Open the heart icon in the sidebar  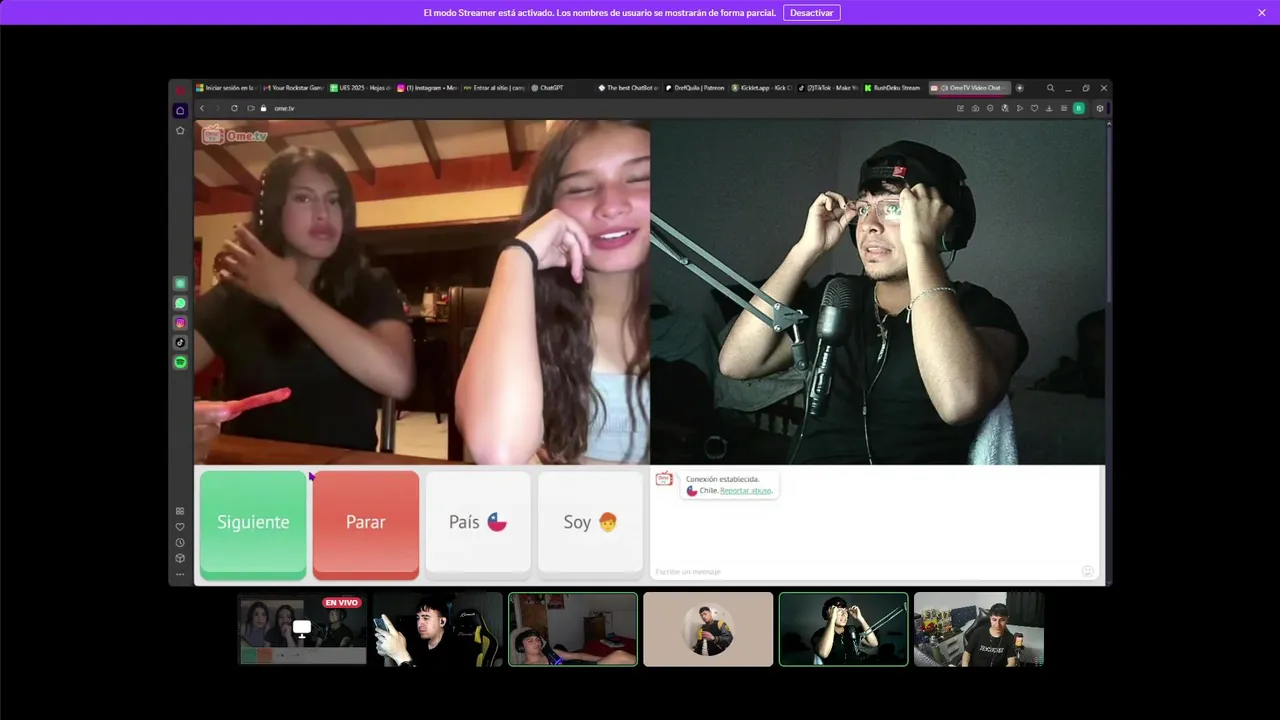(x=180, y=527)
